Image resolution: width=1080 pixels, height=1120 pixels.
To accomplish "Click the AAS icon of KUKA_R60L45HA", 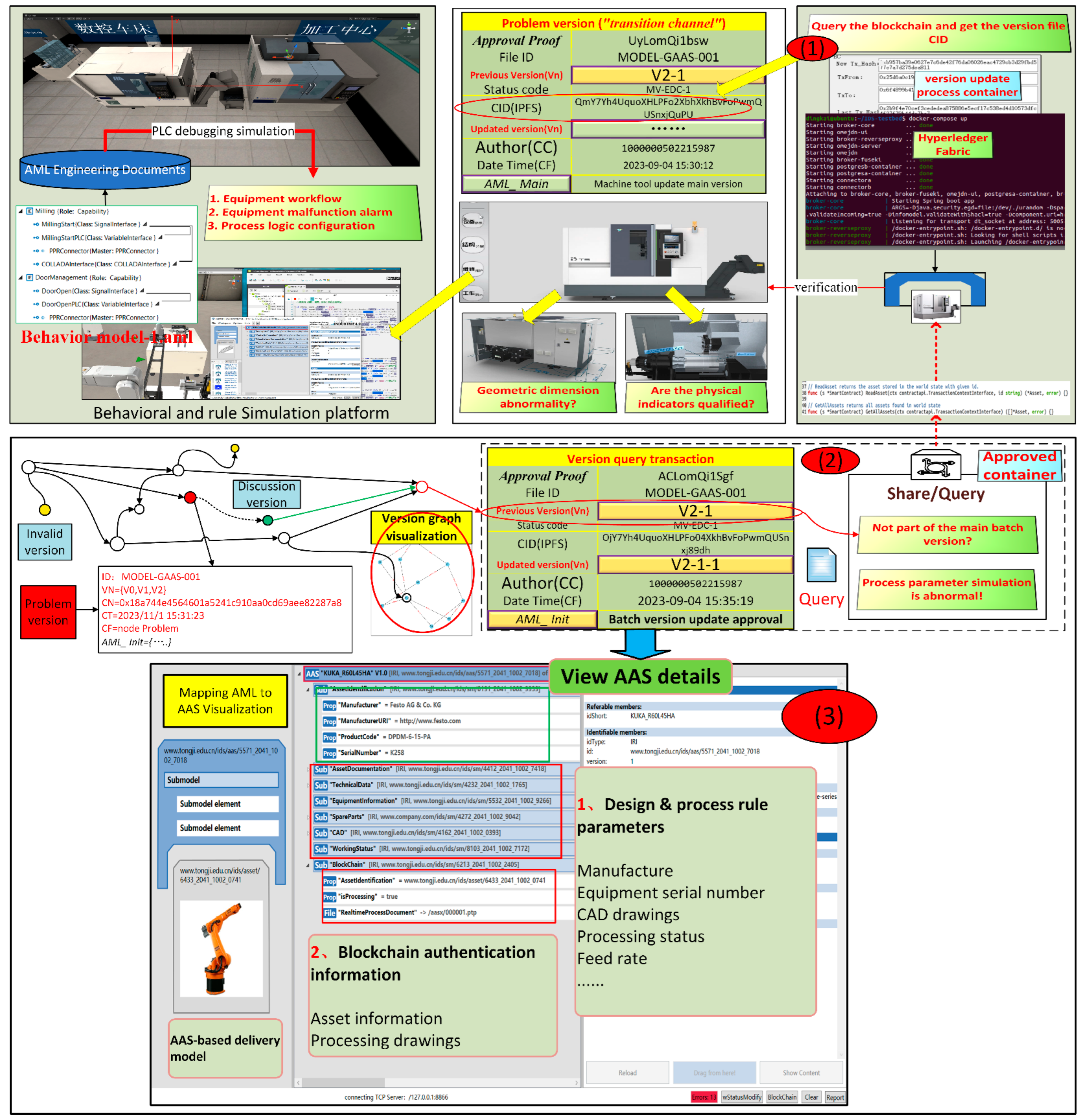I will 312,673.
